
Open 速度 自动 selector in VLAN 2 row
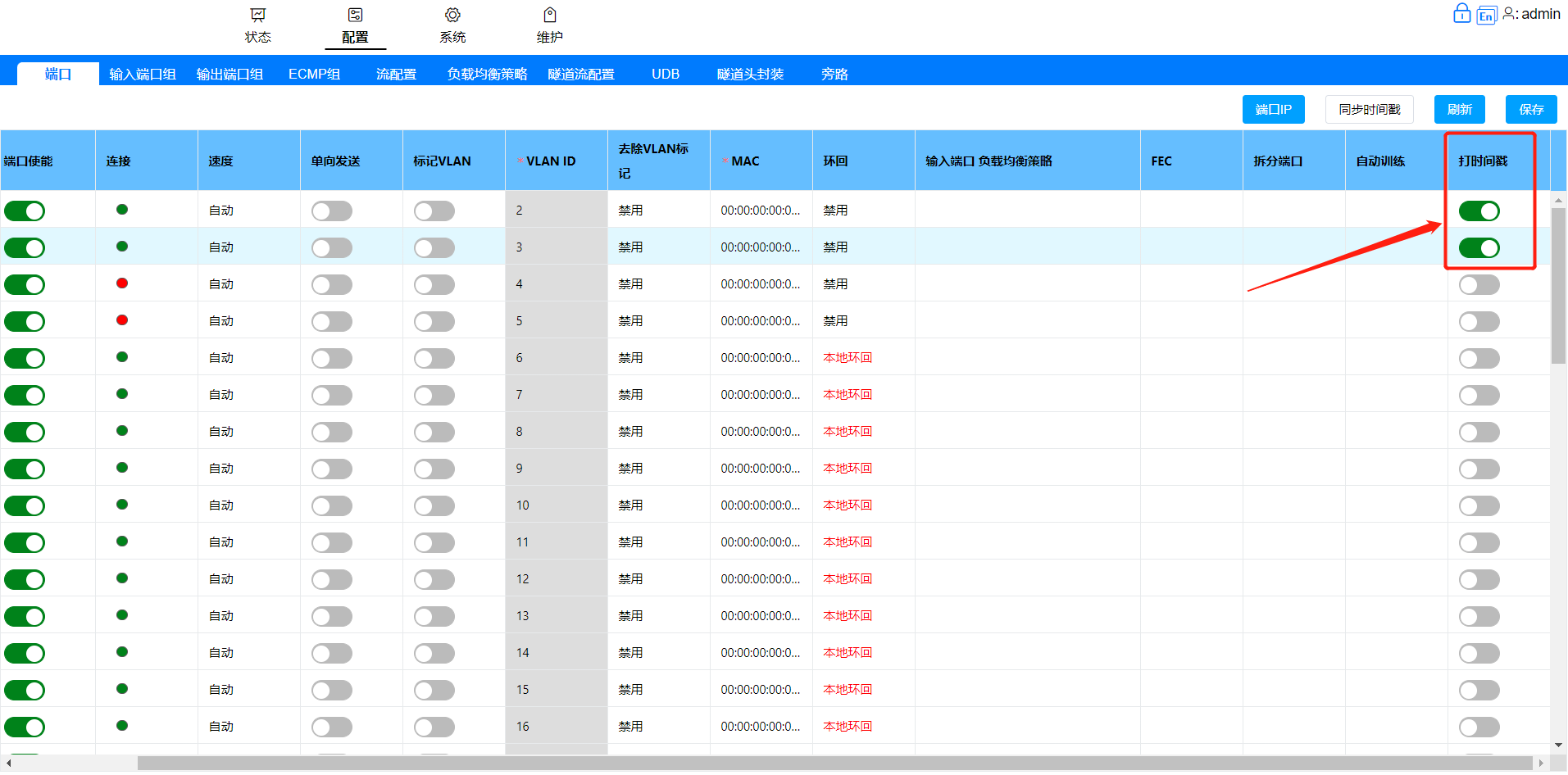pyautogui.click(x=221, y=211)
